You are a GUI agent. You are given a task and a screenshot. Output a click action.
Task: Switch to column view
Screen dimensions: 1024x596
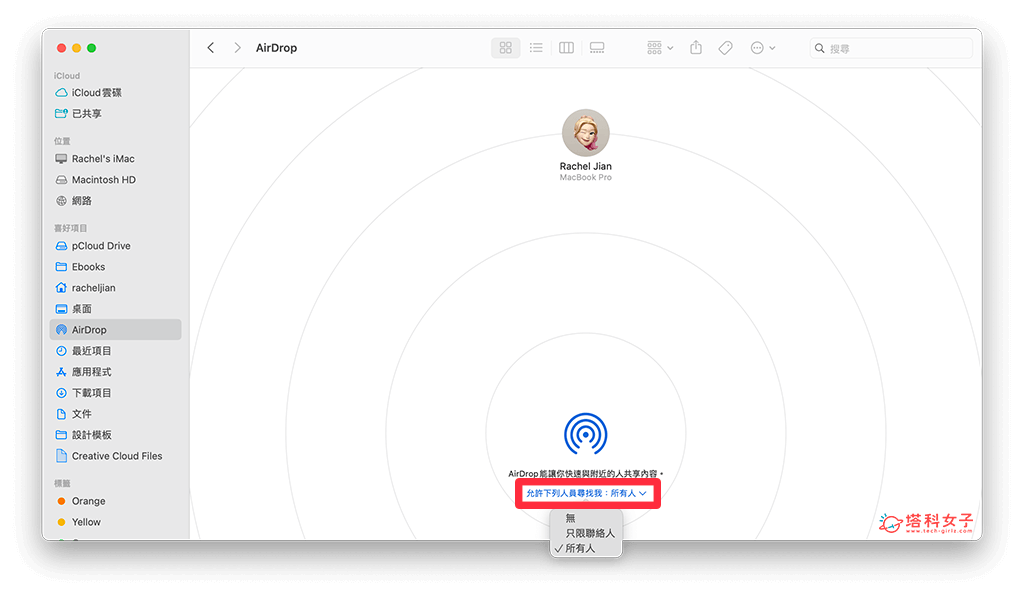pos(566,48)
